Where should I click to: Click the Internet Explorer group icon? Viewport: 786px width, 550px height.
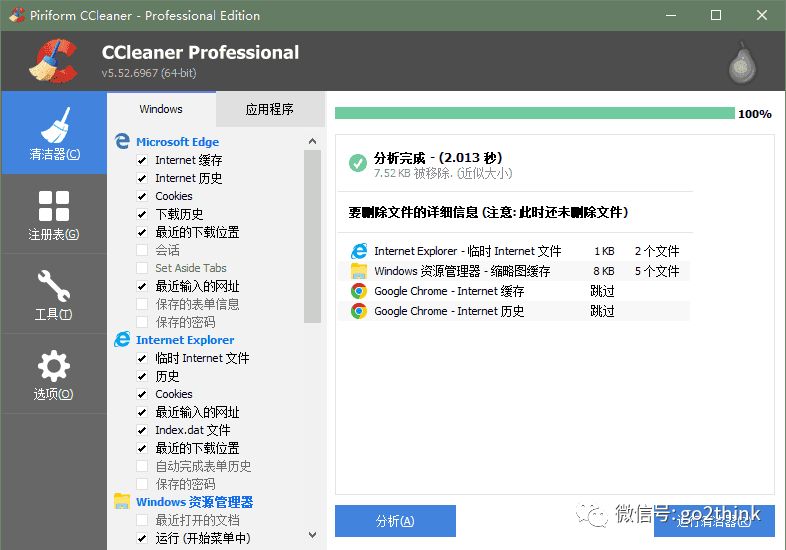click(122, 339)
